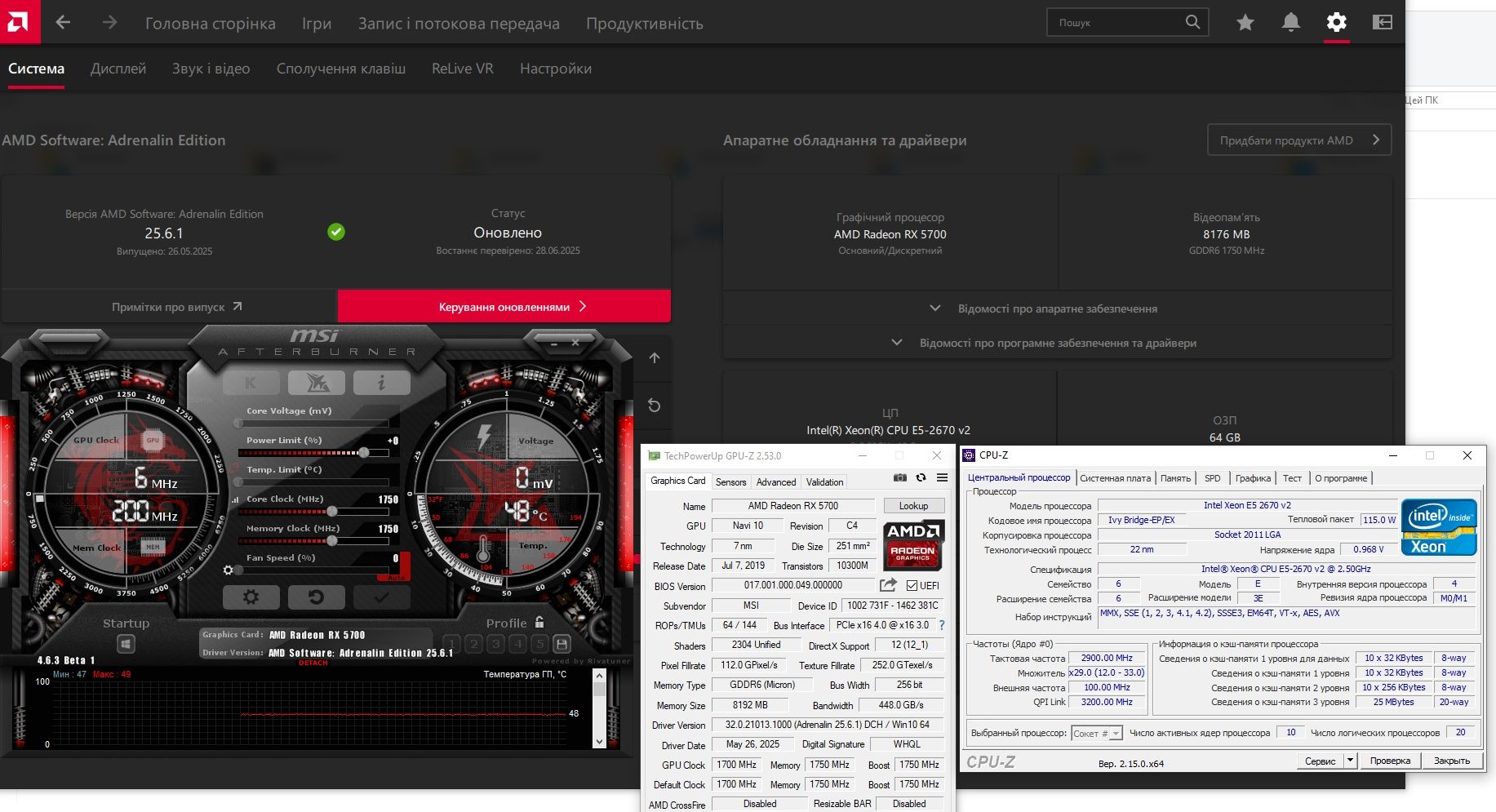Open the GPU-Z hamburger menu

pos(942,477)
